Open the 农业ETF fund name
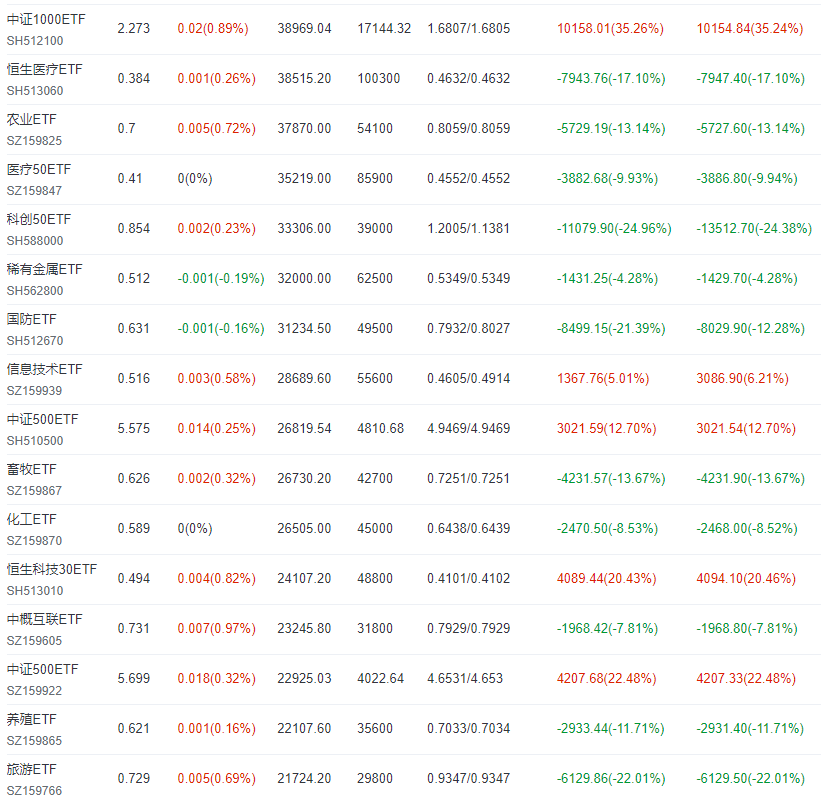 (x=31, y=119)
